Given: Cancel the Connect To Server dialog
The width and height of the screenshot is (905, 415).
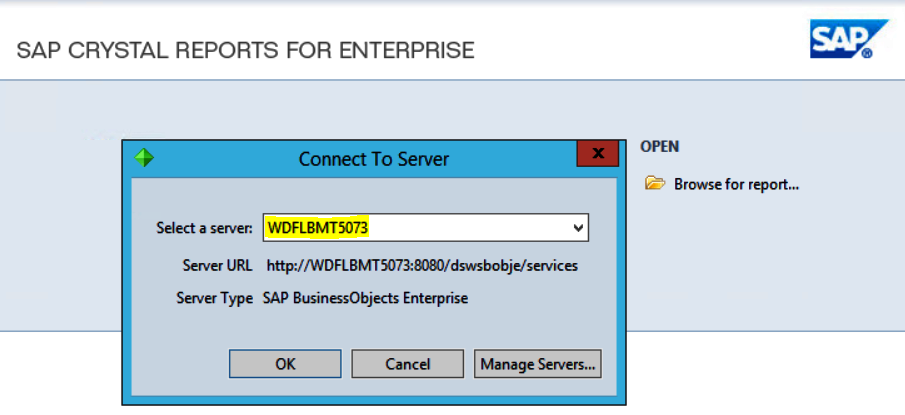Looking at the screenshot, I should tap(407, 364).
